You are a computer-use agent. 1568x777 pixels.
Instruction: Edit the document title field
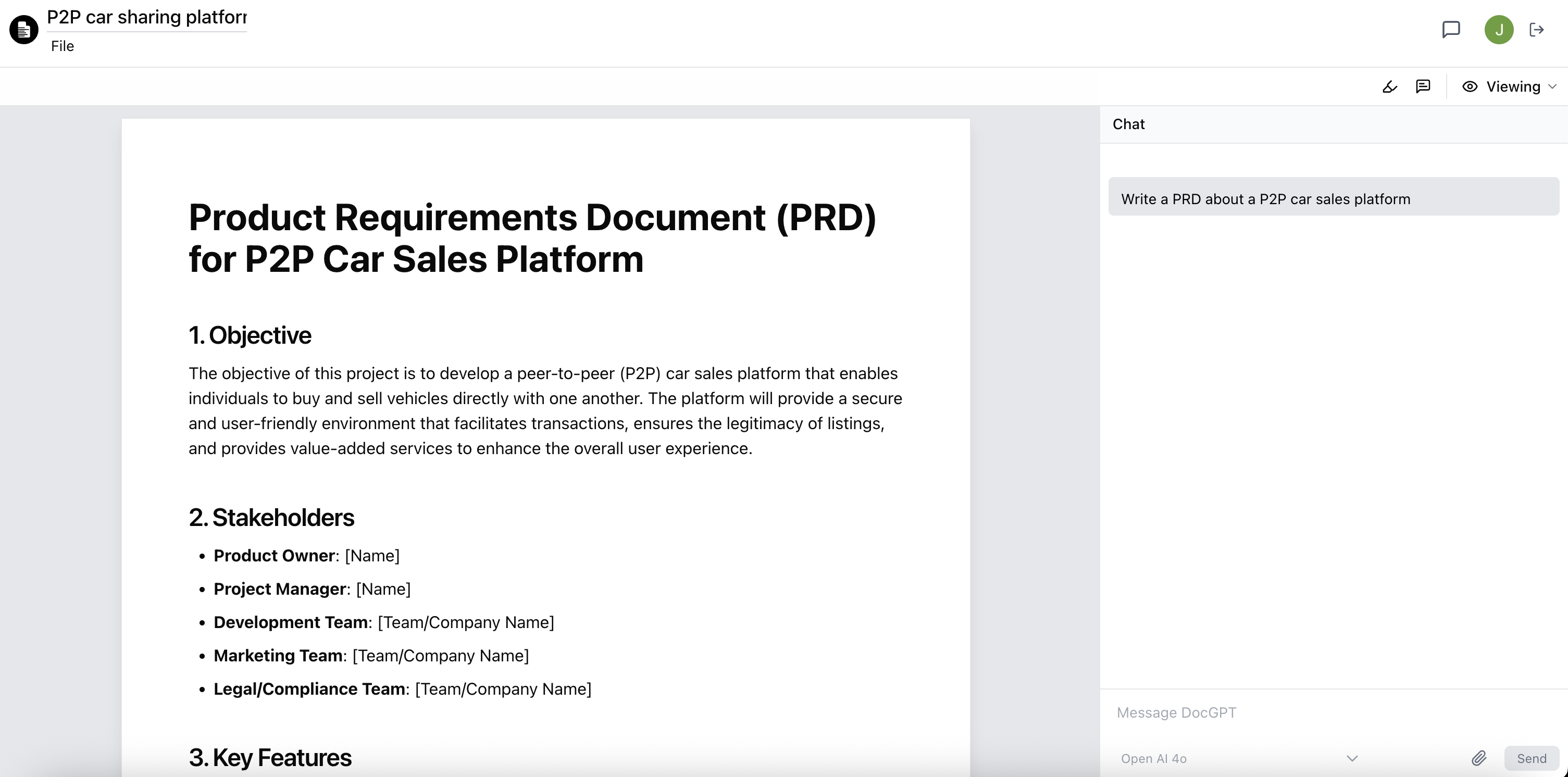(147, 17)
